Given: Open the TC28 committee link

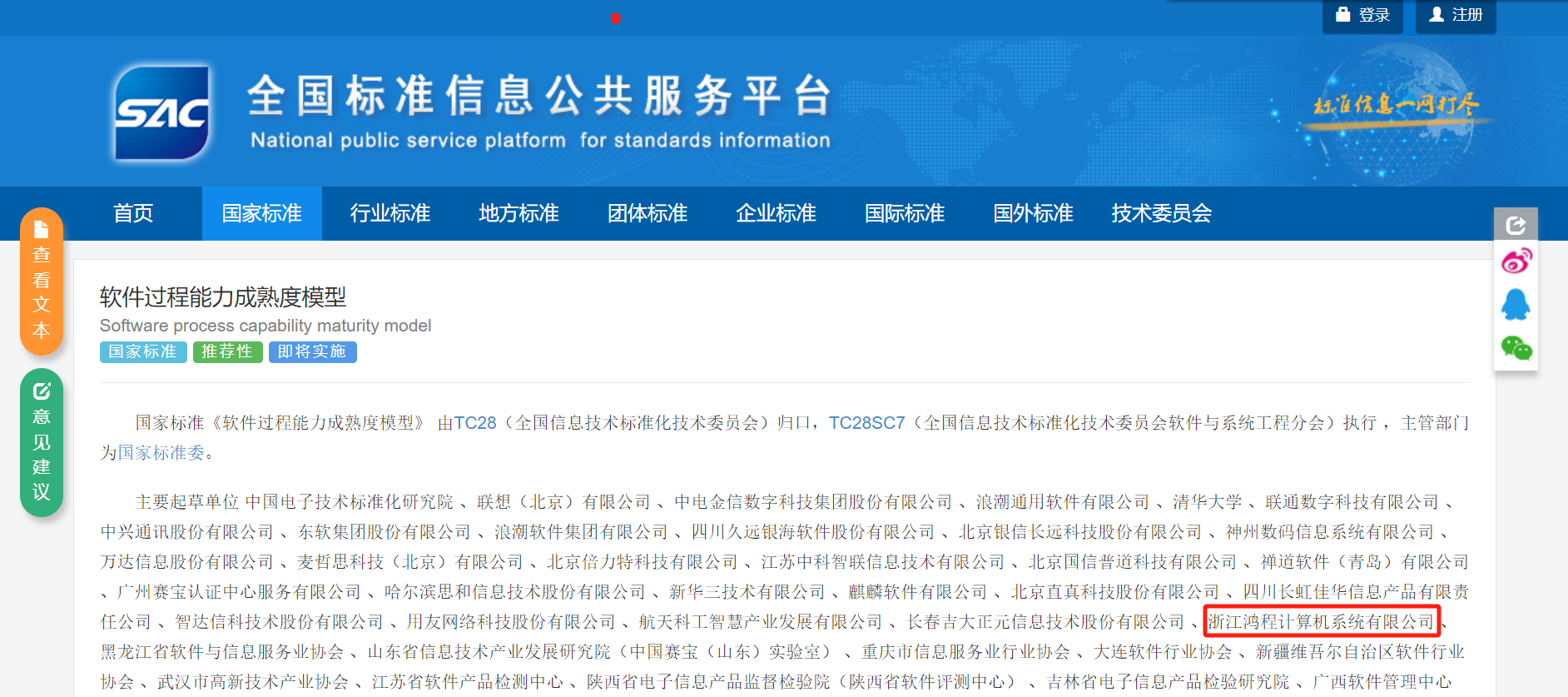Looking at the screenshot, I should point(474,423).
